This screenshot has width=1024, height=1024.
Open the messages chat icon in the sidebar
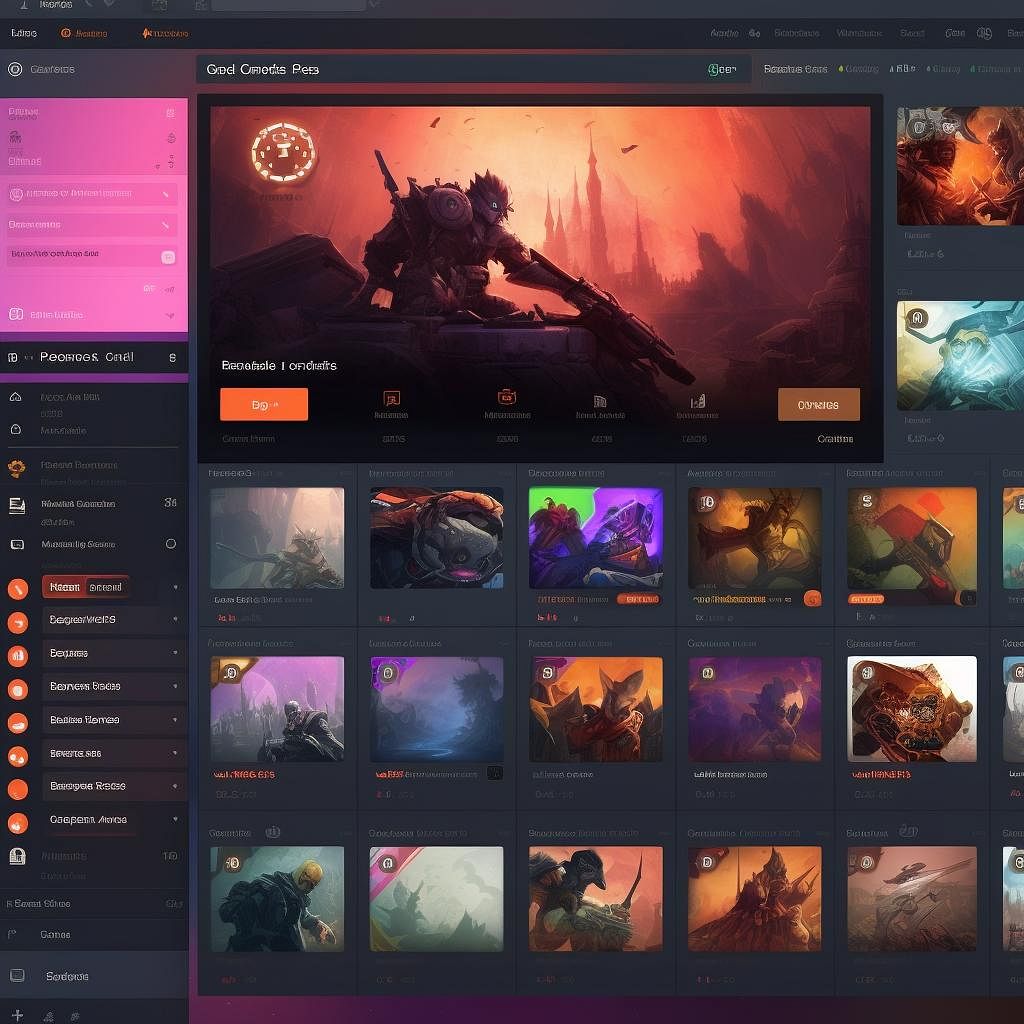click(16, 544)
